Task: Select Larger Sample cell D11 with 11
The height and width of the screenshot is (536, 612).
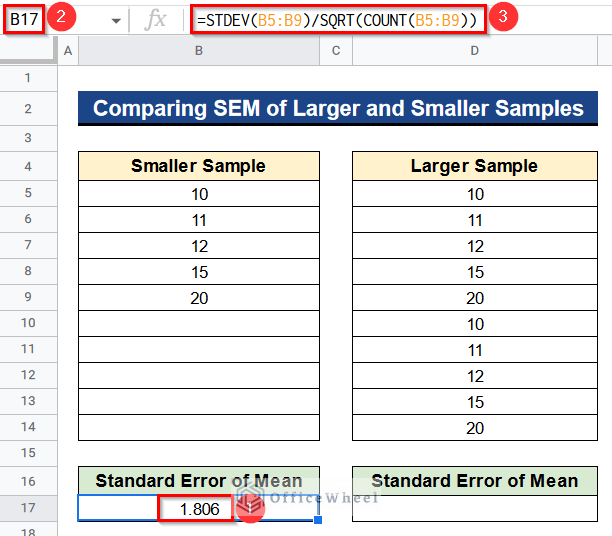Action: coord(475,350)
